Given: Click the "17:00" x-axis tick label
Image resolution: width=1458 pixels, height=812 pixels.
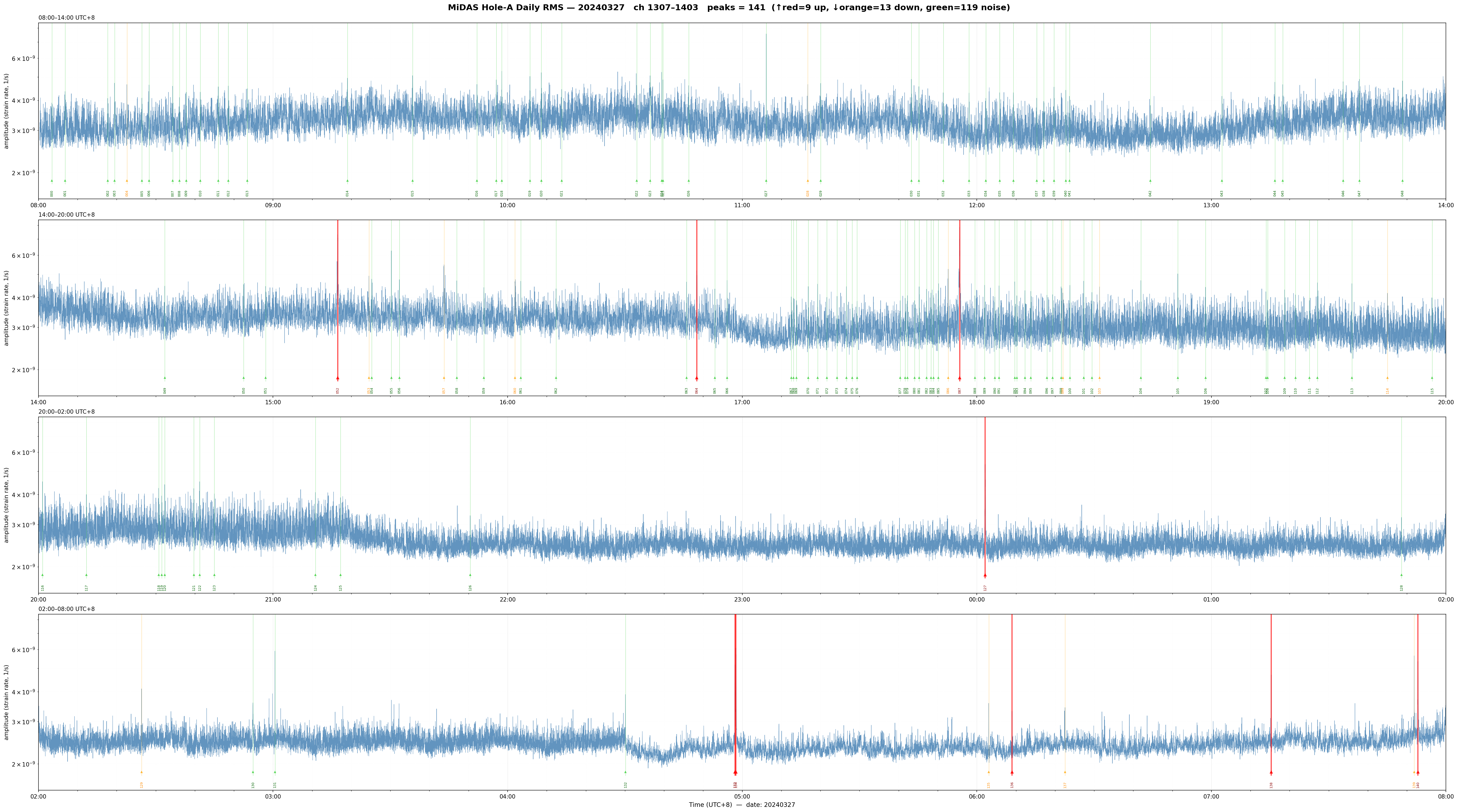Looking at the screenshot, I should pos(742,402).
